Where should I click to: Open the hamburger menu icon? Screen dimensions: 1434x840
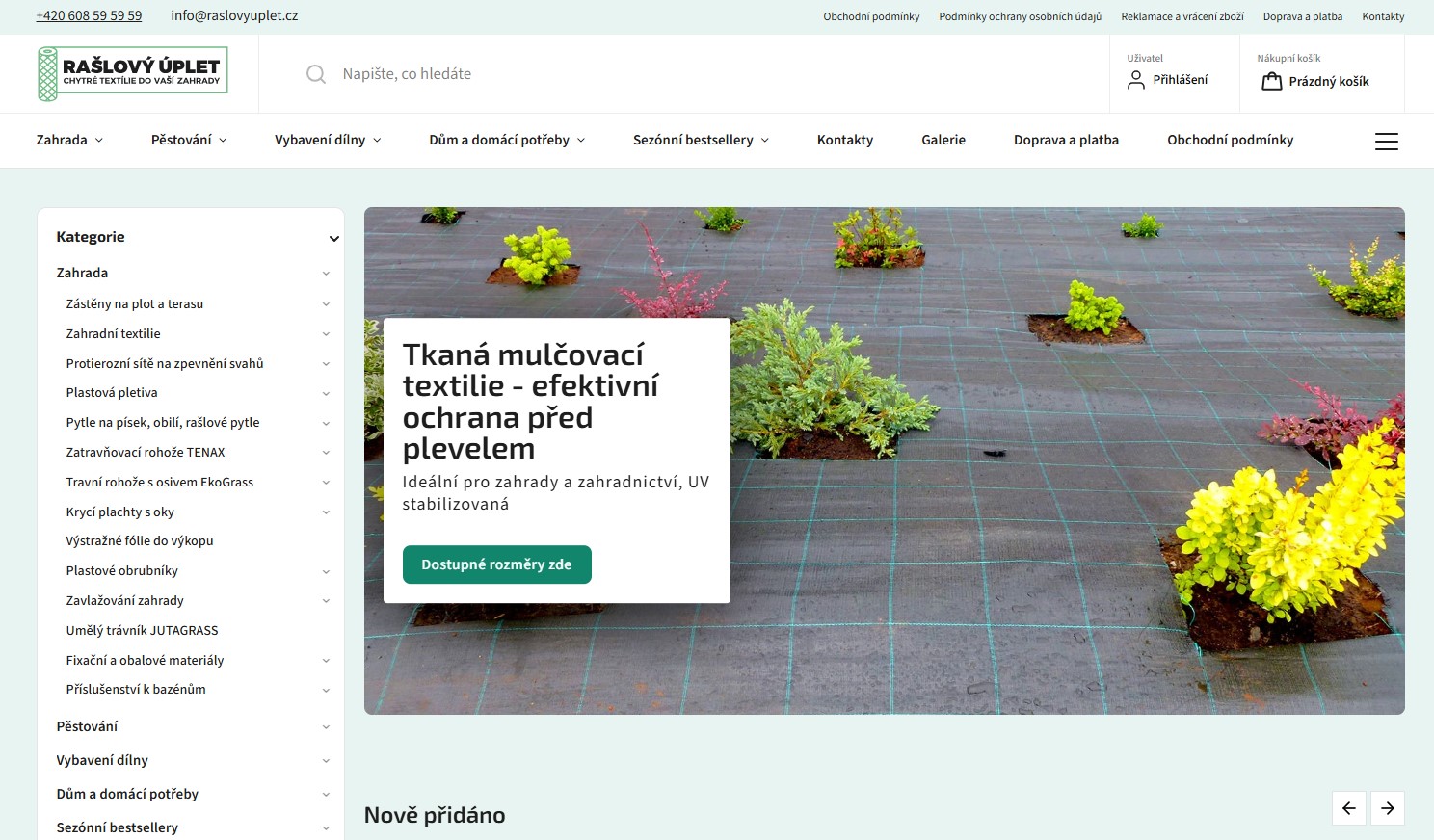point(1386,142)
